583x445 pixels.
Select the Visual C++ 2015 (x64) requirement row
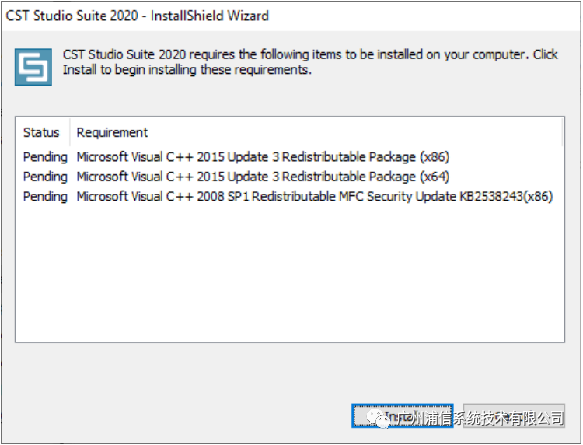(290, 177)
